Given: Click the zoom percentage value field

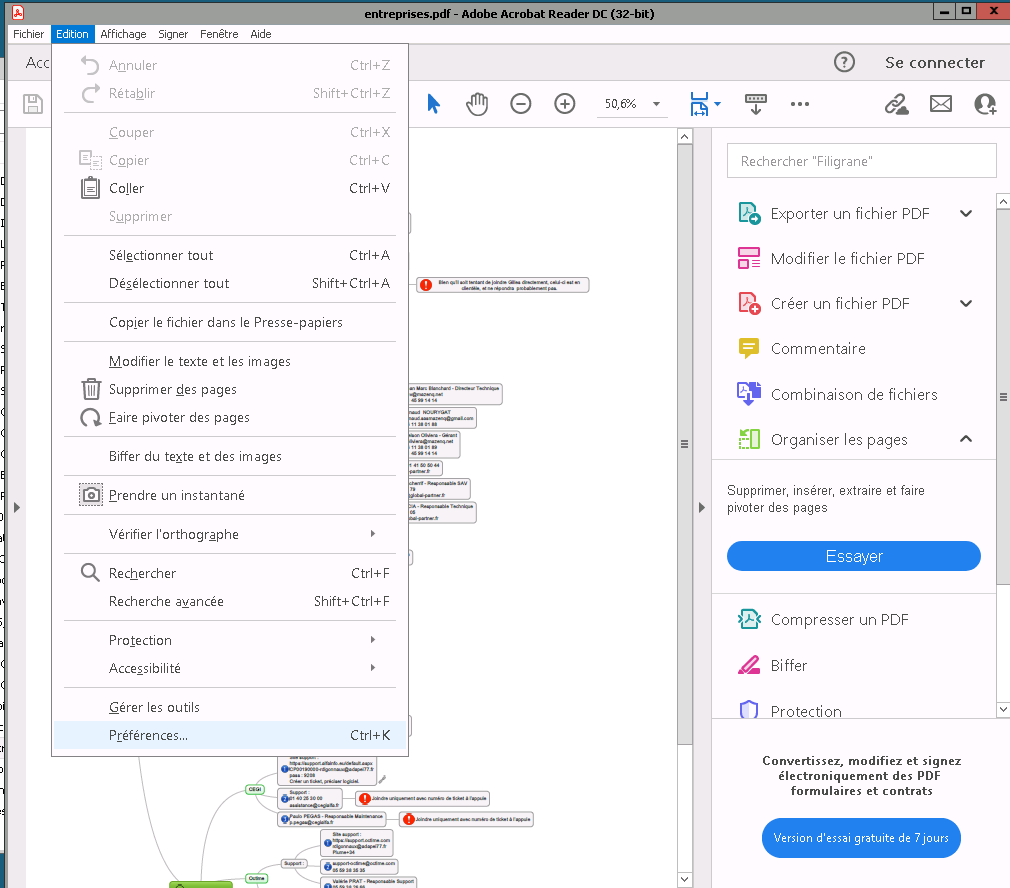Looking at the screenshot, I should click(x=621, y=104).
